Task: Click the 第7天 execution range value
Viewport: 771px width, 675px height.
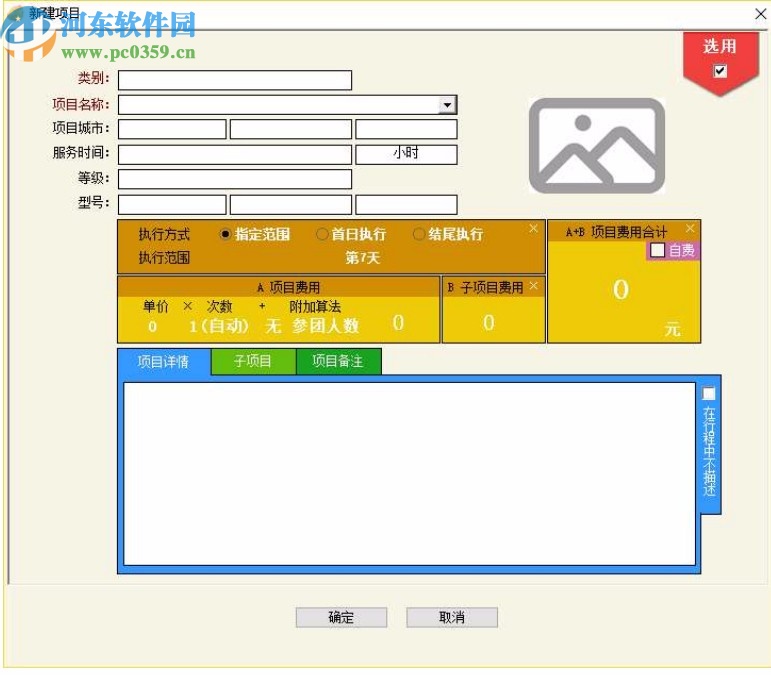Action: (x=362, y=258)
